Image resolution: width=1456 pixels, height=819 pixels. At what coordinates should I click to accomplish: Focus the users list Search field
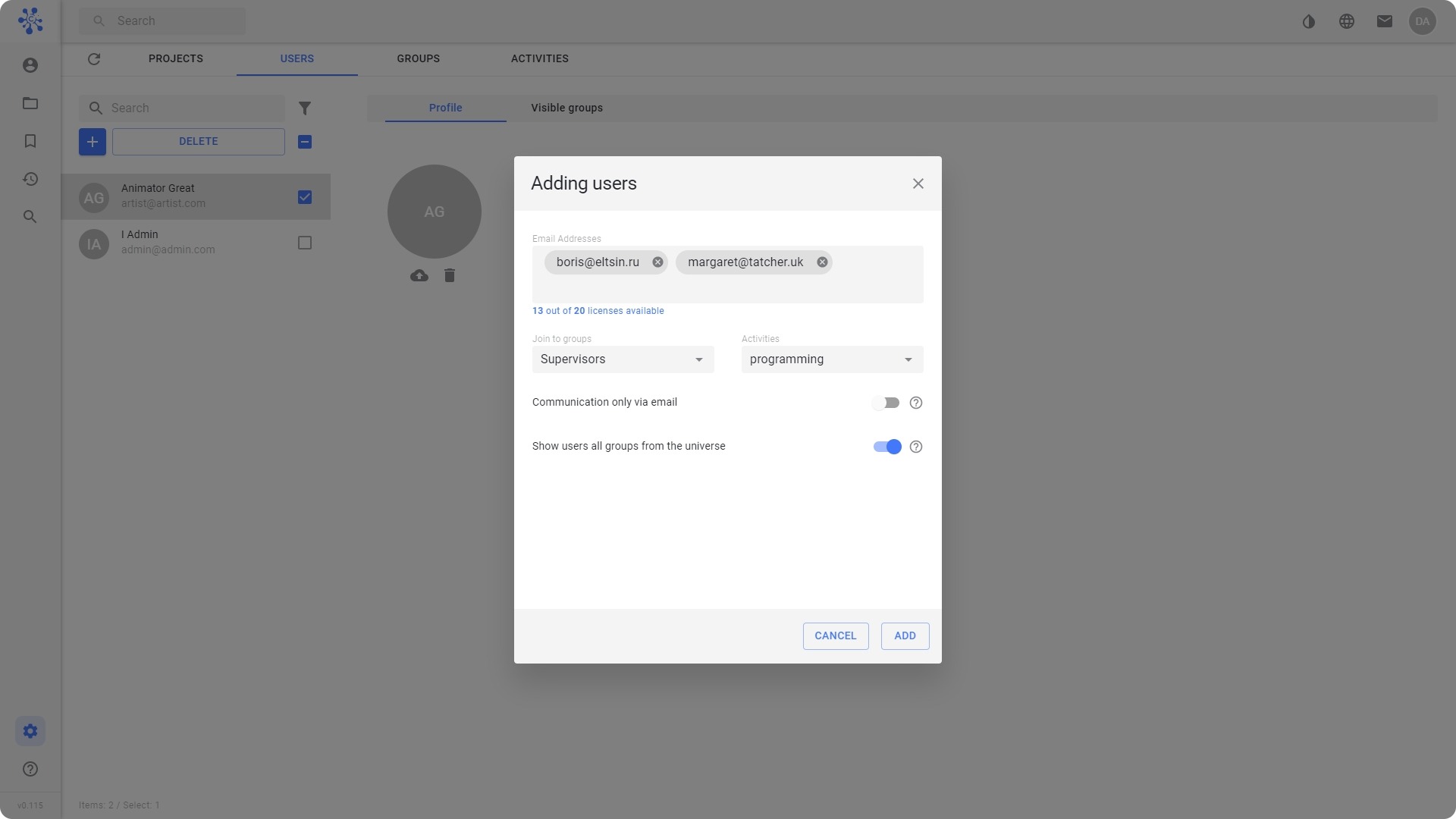click(x=182, y=108)
